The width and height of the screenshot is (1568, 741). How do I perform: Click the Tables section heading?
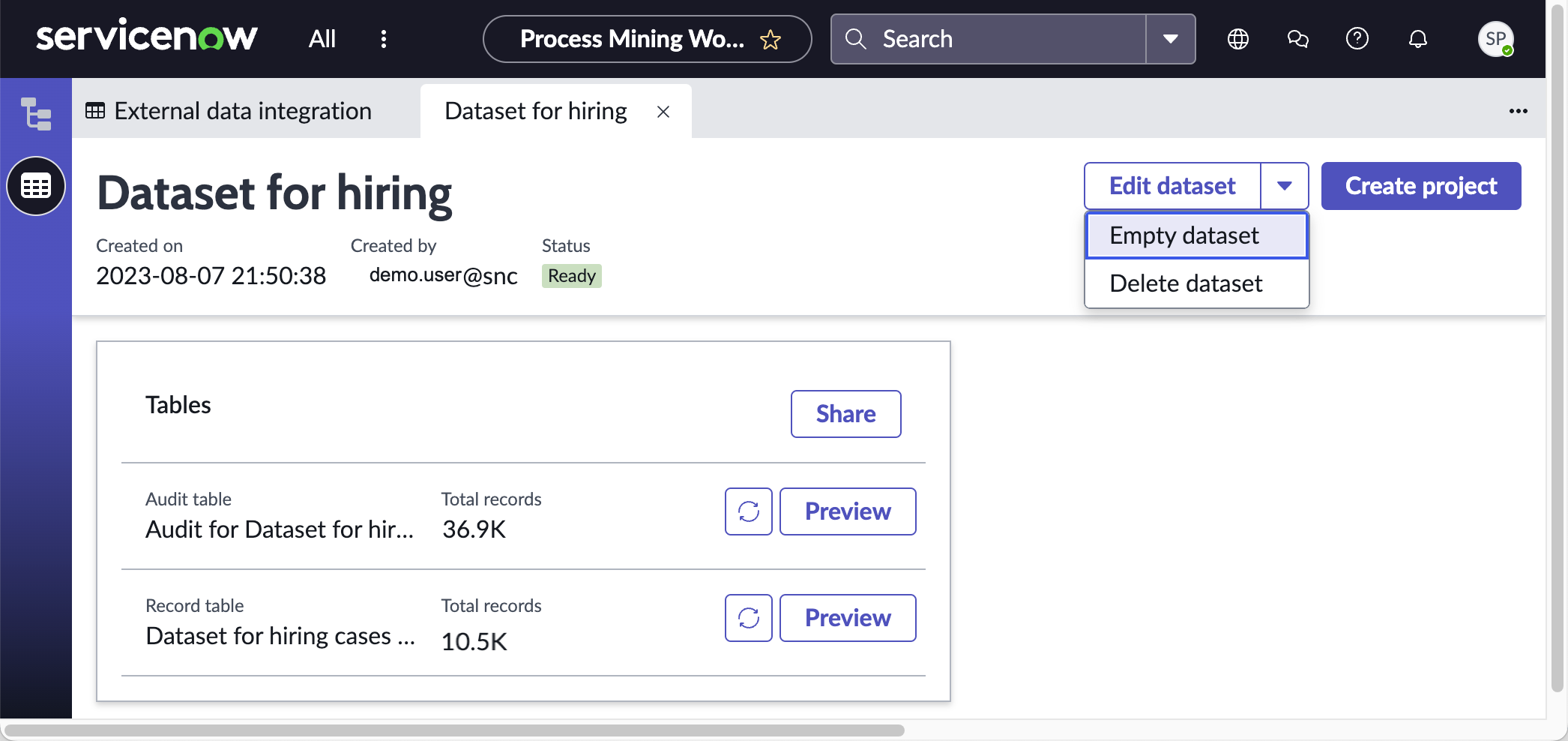click(178, 405)
